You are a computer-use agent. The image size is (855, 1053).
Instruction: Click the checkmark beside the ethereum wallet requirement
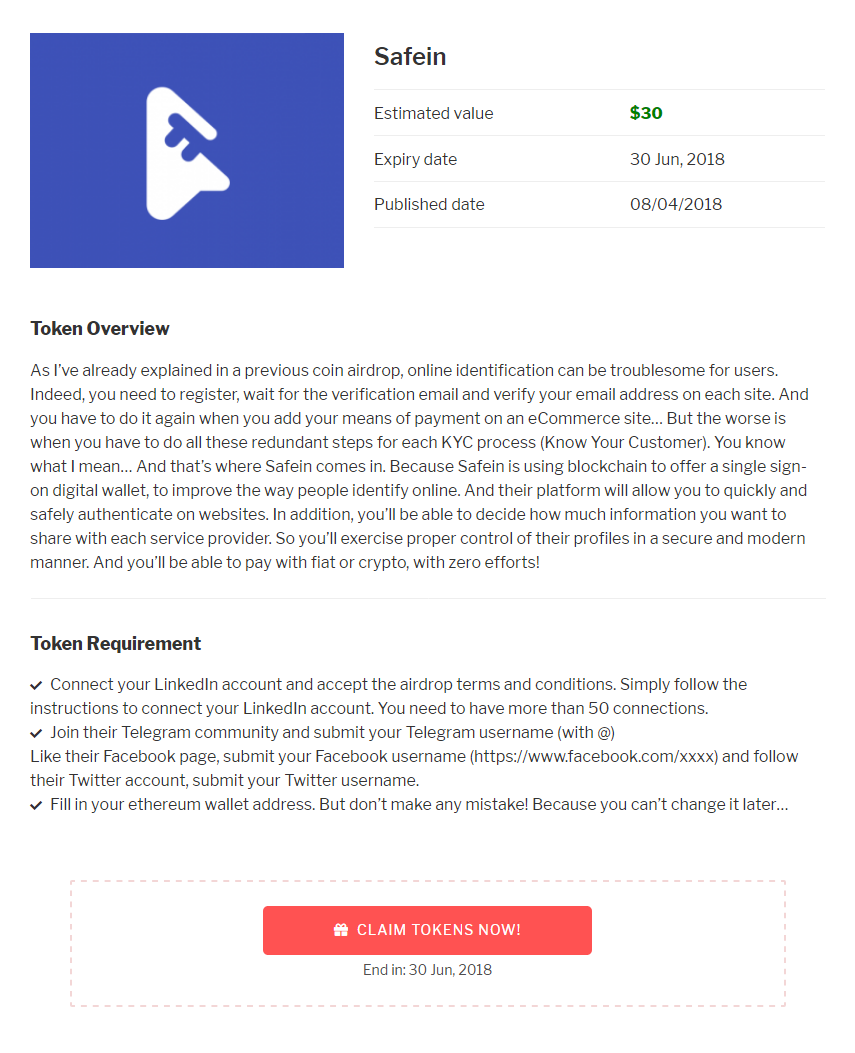[36, 805]
